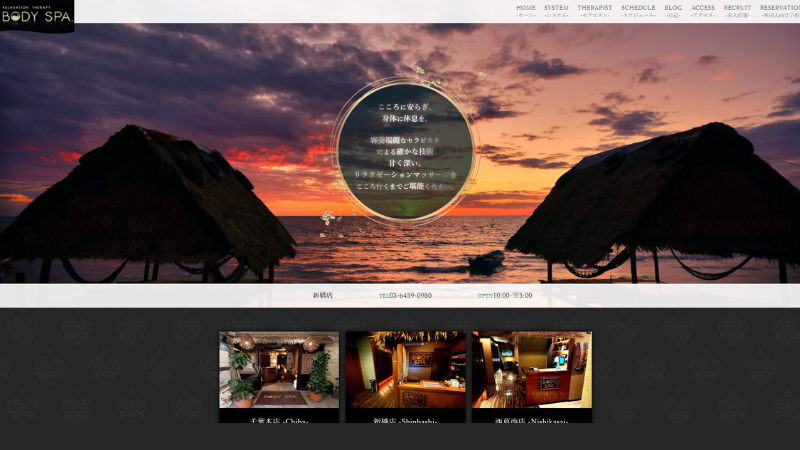
Task: Open the SCHEDULE menu item
Action: (x=638, y=11)
